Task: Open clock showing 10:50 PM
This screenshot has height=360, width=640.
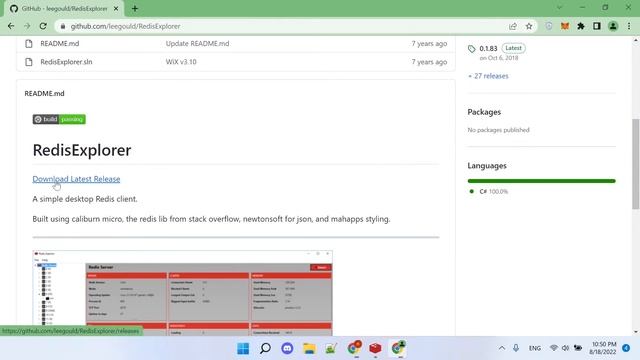Action: [602, 348]
